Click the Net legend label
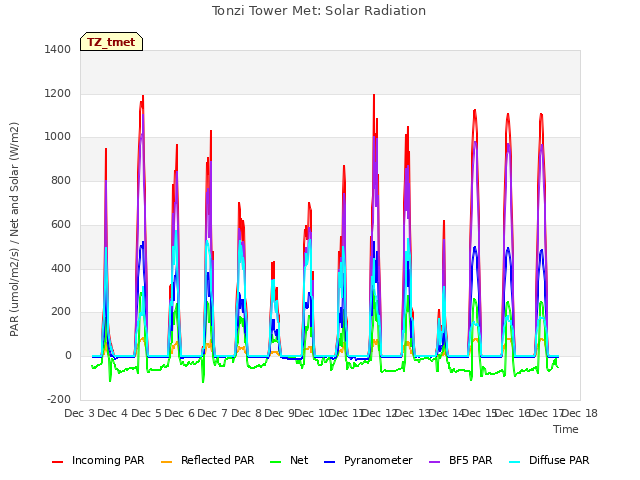 point(299,460)
